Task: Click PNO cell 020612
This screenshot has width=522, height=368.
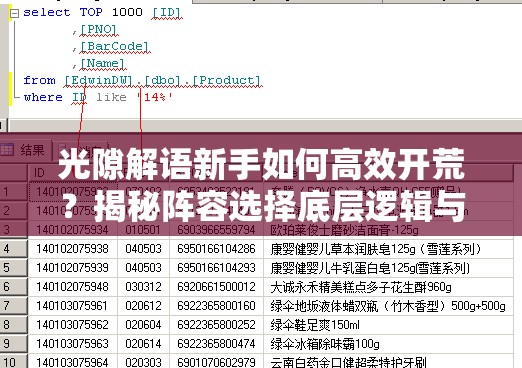Action: coord(143,306)
